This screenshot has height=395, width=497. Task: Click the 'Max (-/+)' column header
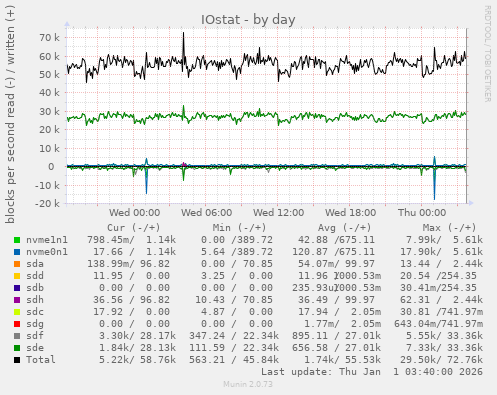[449, 228]
